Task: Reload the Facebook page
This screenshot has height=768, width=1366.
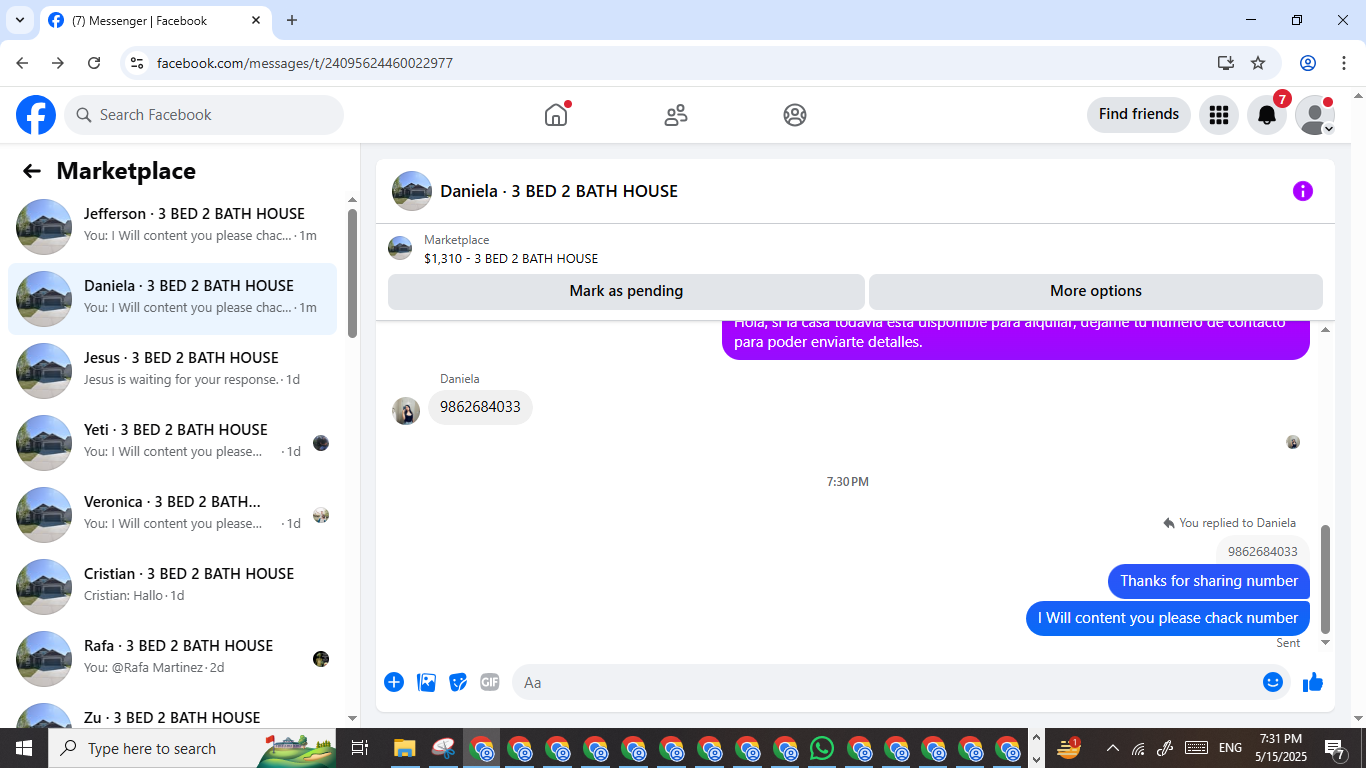Action: tap(94, 63)
